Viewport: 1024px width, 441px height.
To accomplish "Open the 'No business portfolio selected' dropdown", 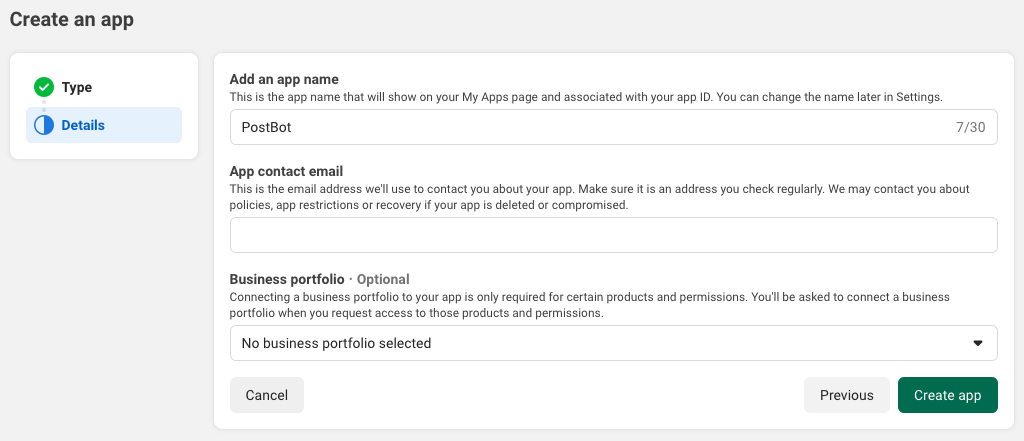I will [600, 343].
